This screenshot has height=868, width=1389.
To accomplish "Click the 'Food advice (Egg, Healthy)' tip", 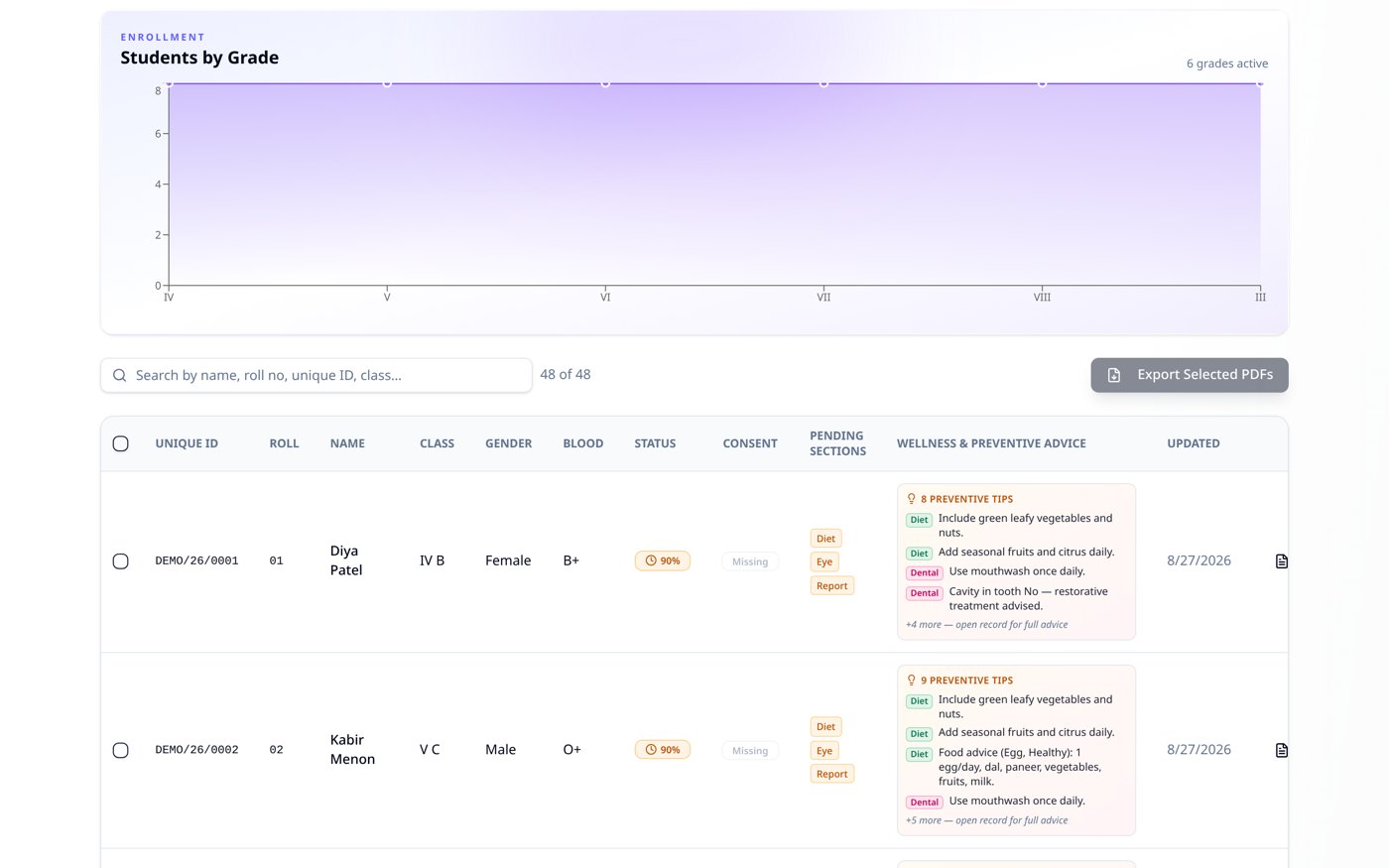I will coord(1020,767).
